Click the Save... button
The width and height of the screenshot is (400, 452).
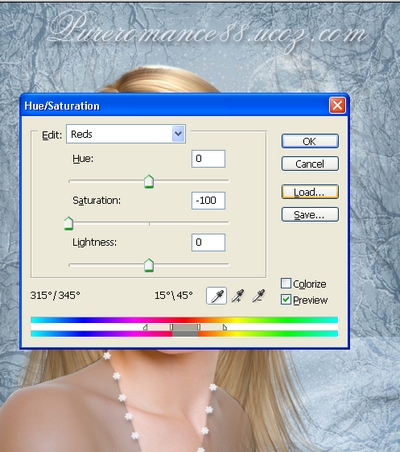310,215
